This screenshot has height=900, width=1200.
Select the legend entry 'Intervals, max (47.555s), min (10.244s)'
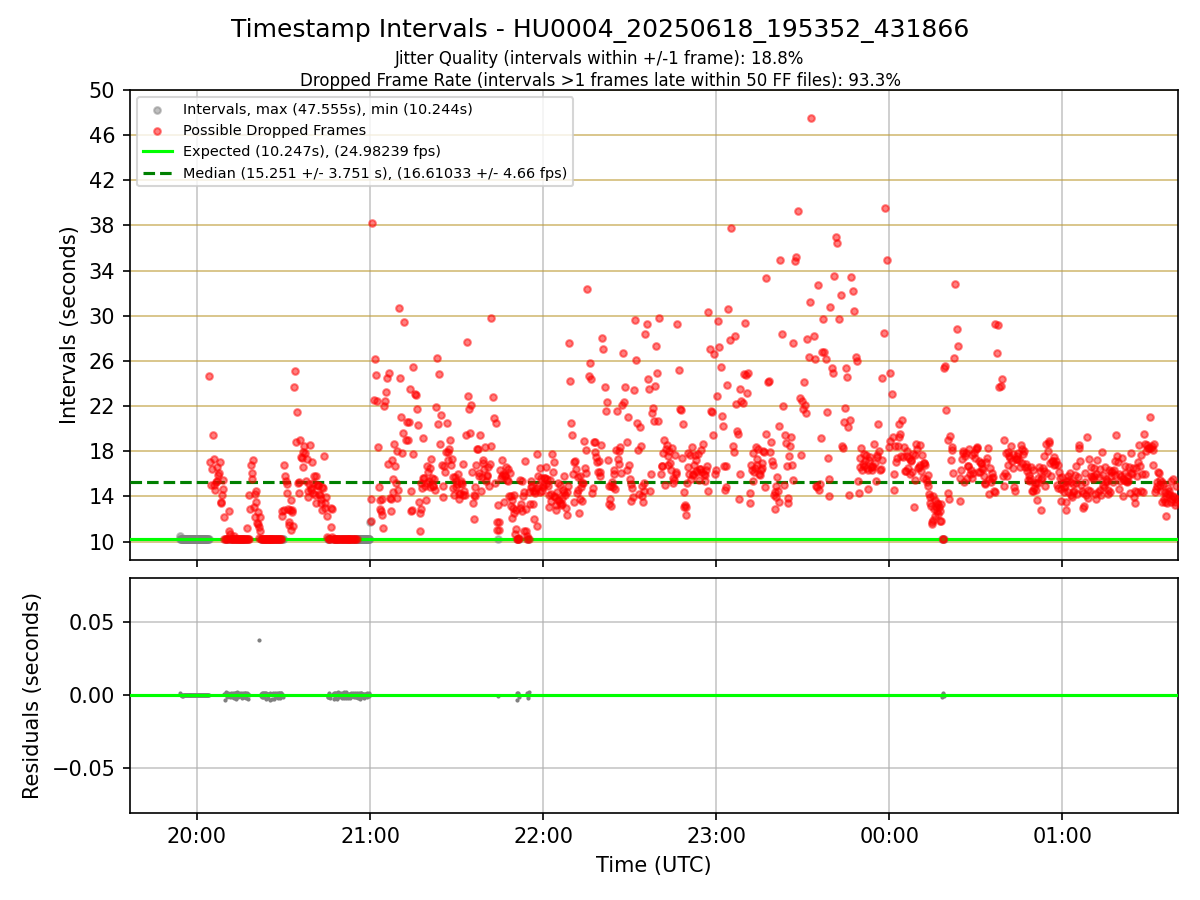click(x=328, y=108)
